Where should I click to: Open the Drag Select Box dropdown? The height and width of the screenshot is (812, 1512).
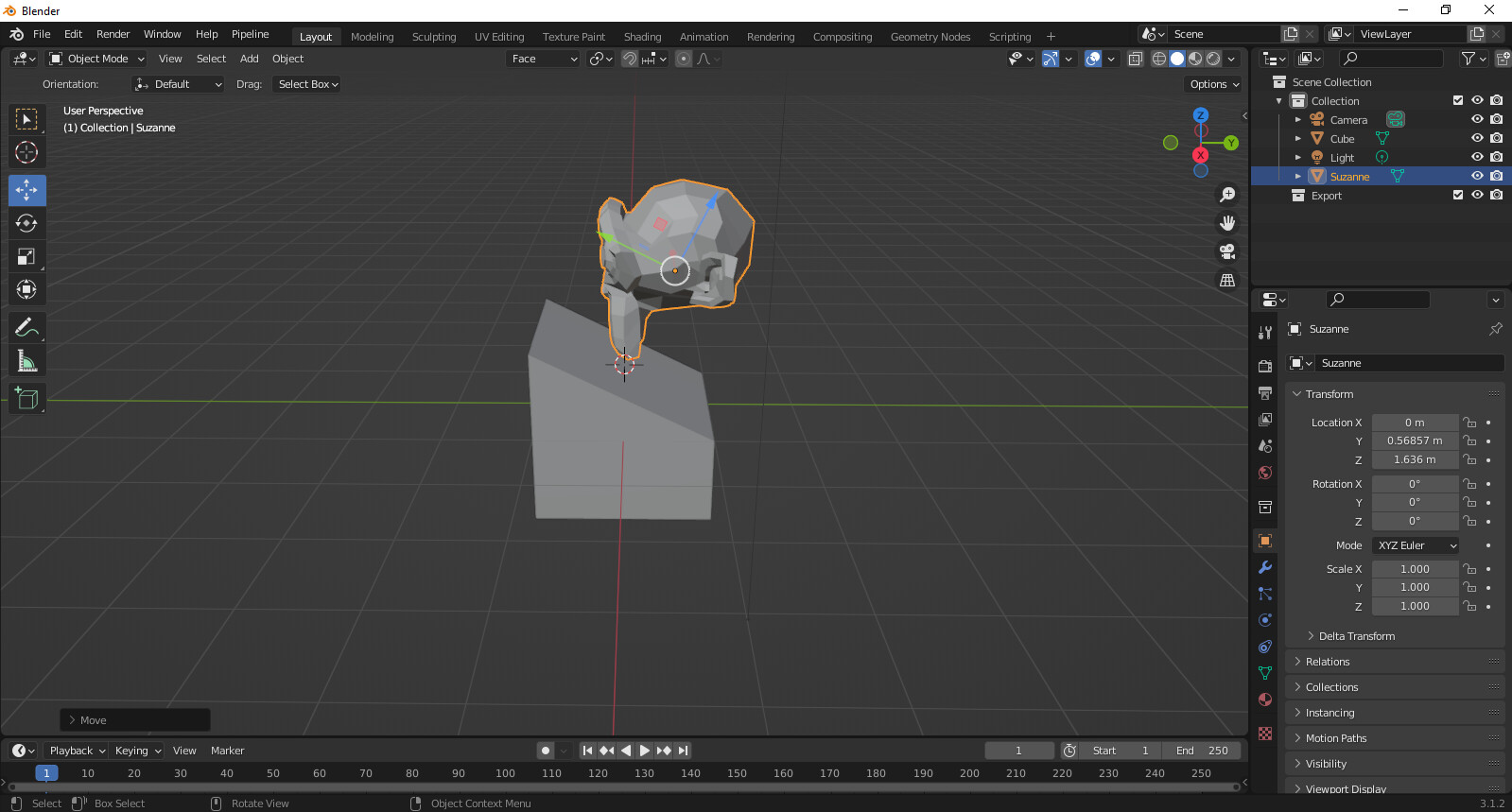307,84
